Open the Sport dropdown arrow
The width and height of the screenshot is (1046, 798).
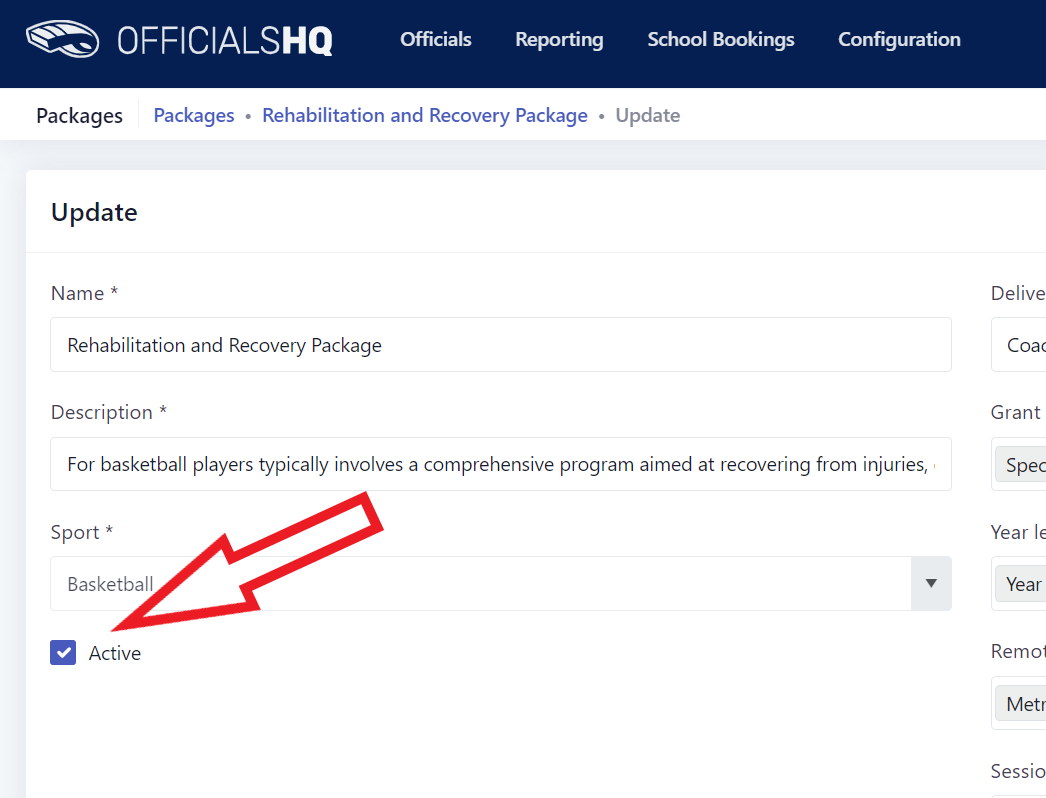[930, 583]
